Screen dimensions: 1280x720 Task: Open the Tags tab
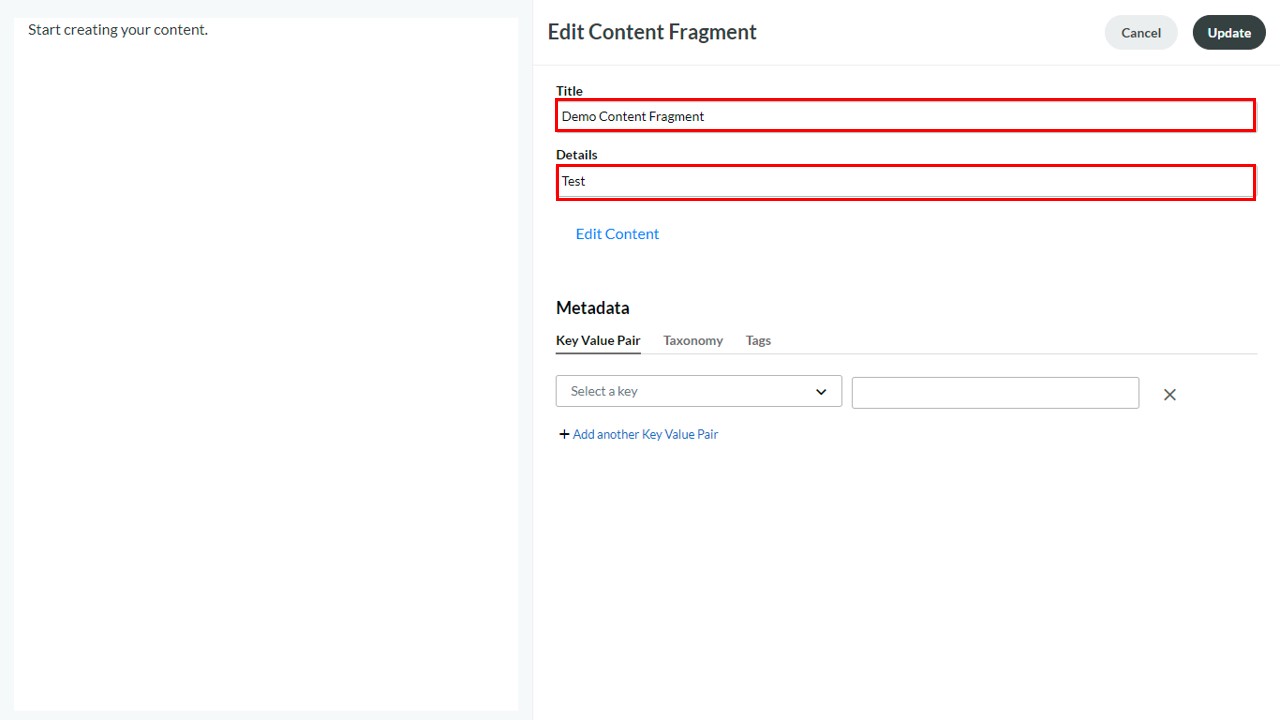pos(758,340)
